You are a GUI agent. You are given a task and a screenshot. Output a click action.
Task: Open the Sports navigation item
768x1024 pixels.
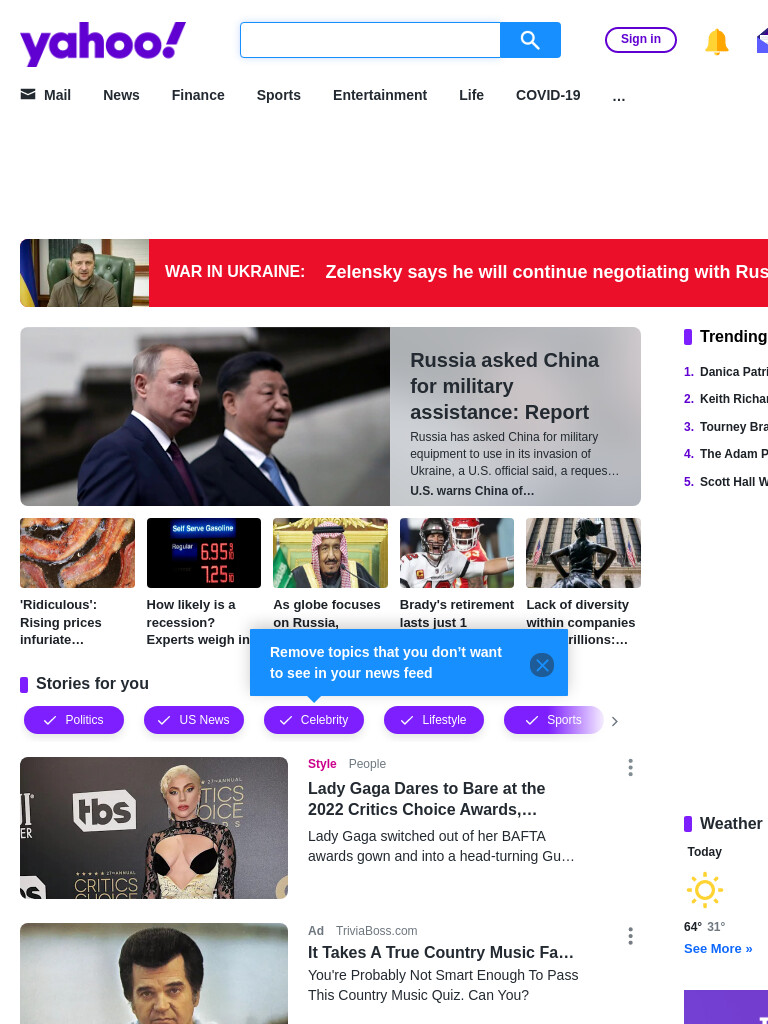[x=279, y=95]
